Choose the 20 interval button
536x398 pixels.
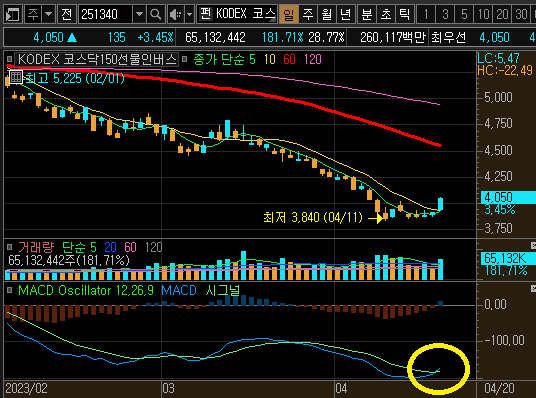coord(502,14)
